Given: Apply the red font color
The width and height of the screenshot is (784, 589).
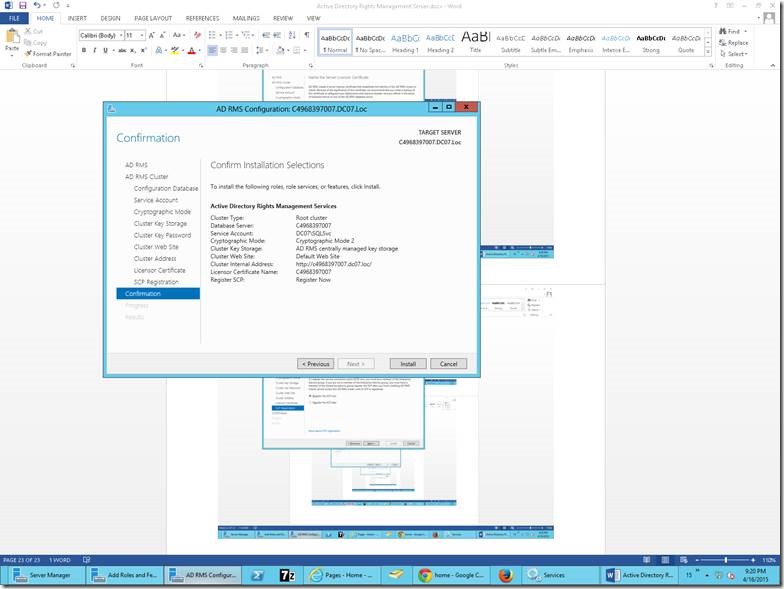Looking at the screenshot, I should 191,50.
